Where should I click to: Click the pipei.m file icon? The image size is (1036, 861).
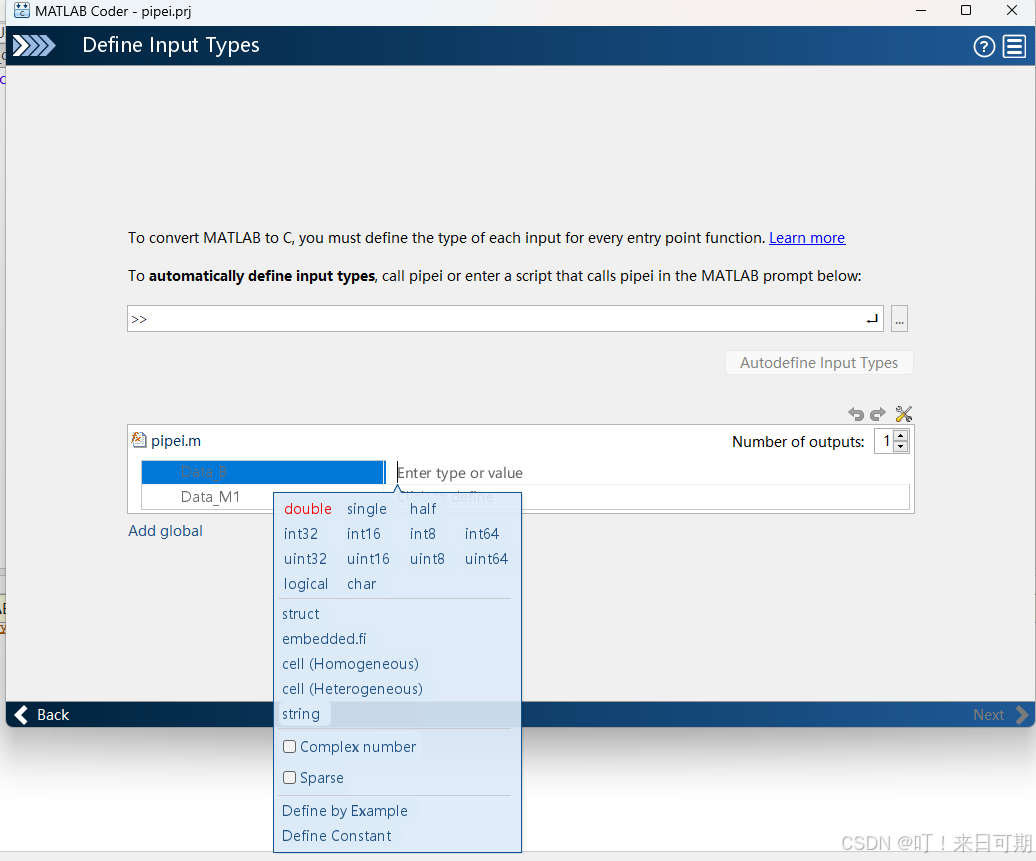point(138,440)
